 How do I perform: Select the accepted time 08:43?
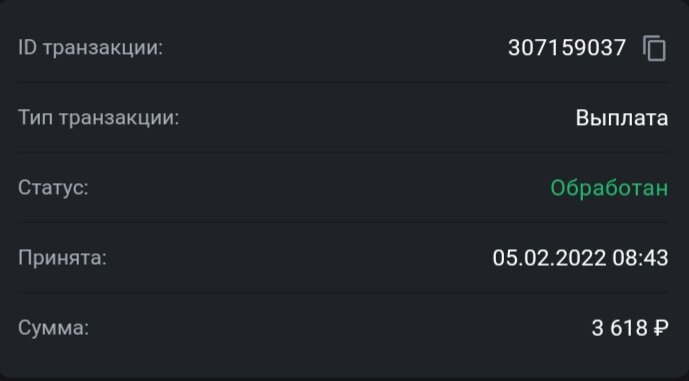click(x=640, y=258)
